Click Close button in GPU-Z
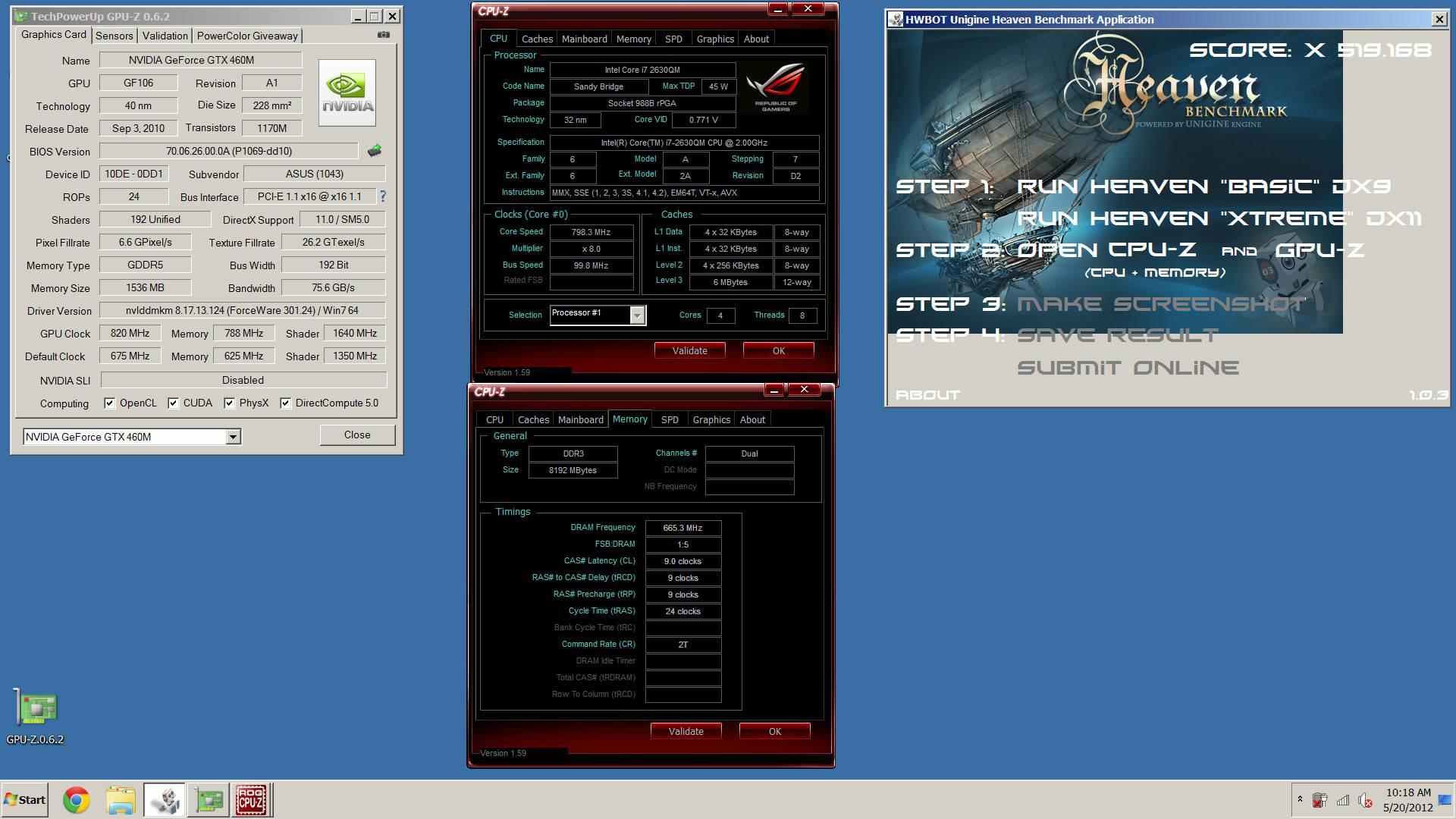 click(x=357, y=435)
